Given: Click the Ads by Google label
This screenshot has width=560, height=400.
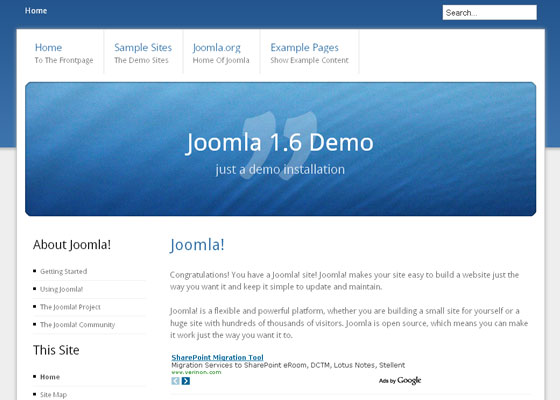Looking at the screenshot, I should coord(400,381).
